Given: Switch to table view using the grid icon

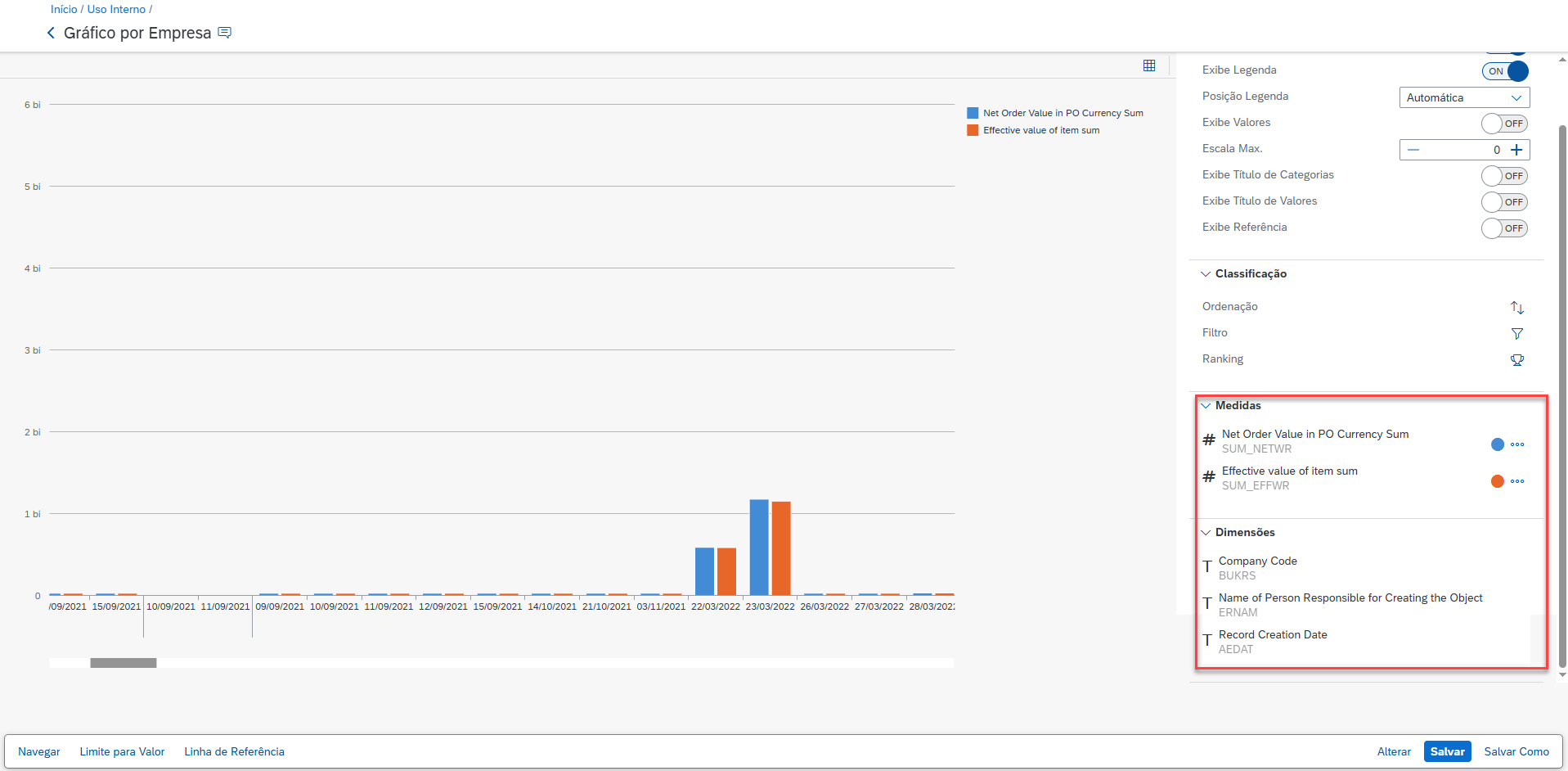Looking at the screenshot, I should point(1149,65).
